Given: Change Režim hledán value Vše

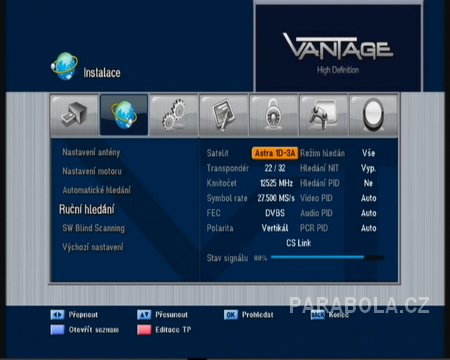Looking at the screenshot, I should (x=368, y=153).
